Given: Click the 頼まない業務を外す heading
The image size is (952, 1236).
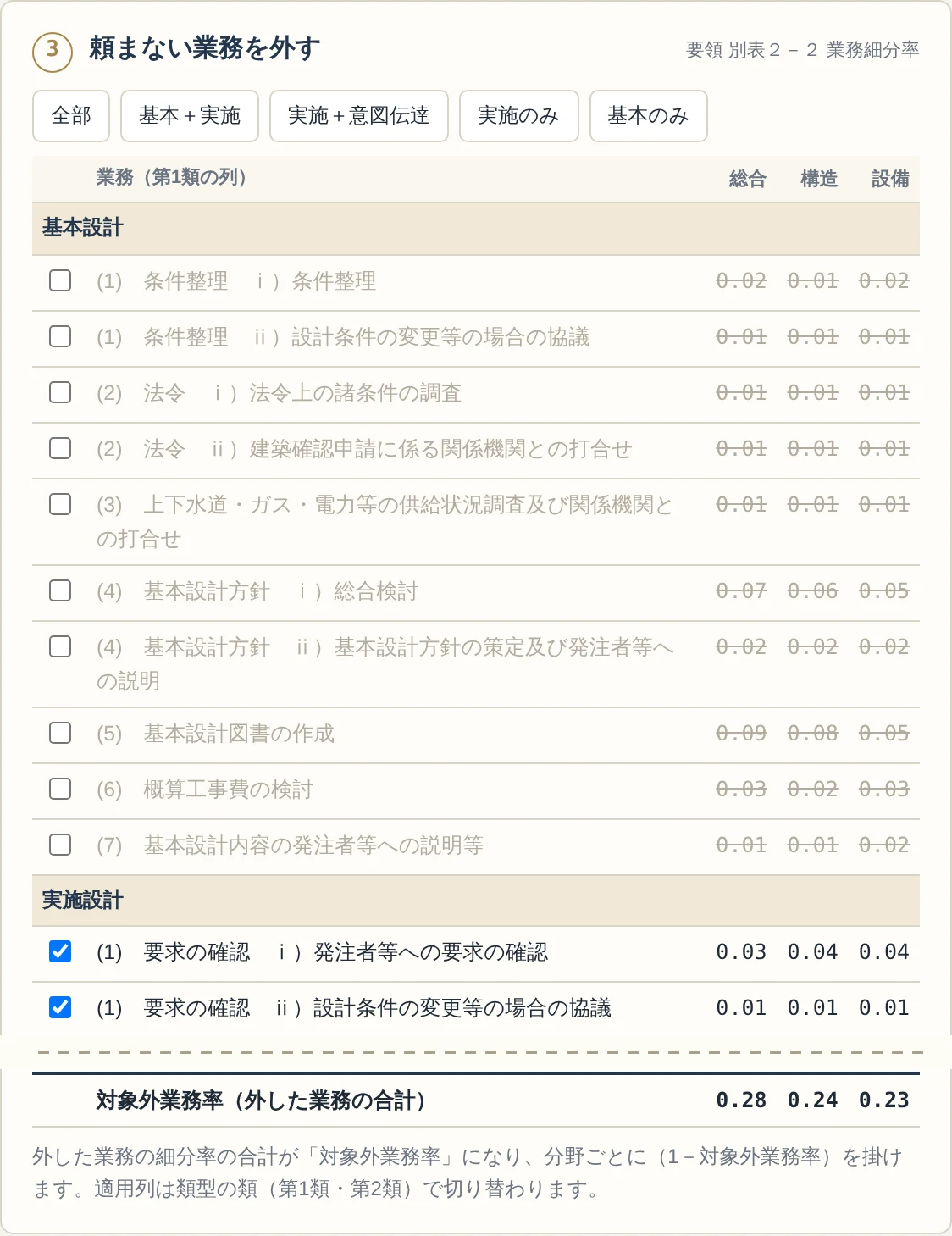Looking at the screenshot, I should tap(205, 48).
